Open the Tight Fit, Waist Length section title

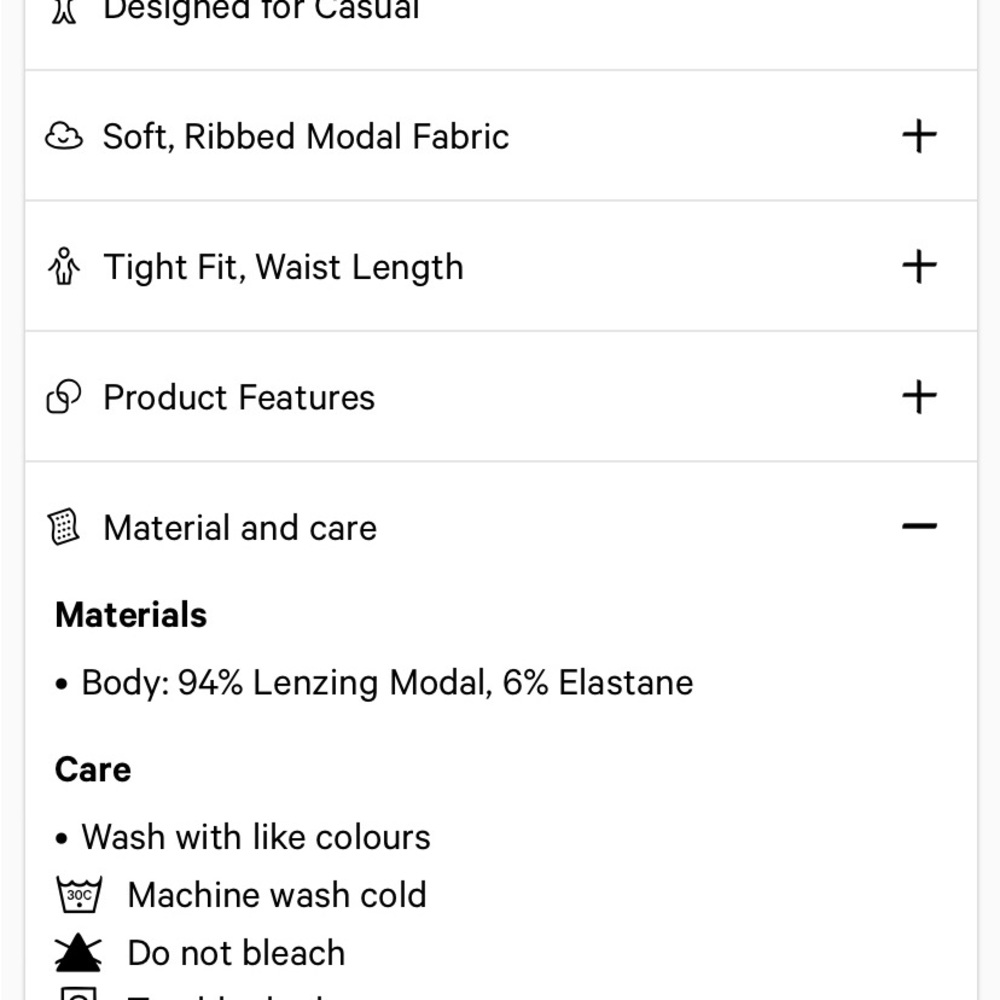(x=283, y=267)
